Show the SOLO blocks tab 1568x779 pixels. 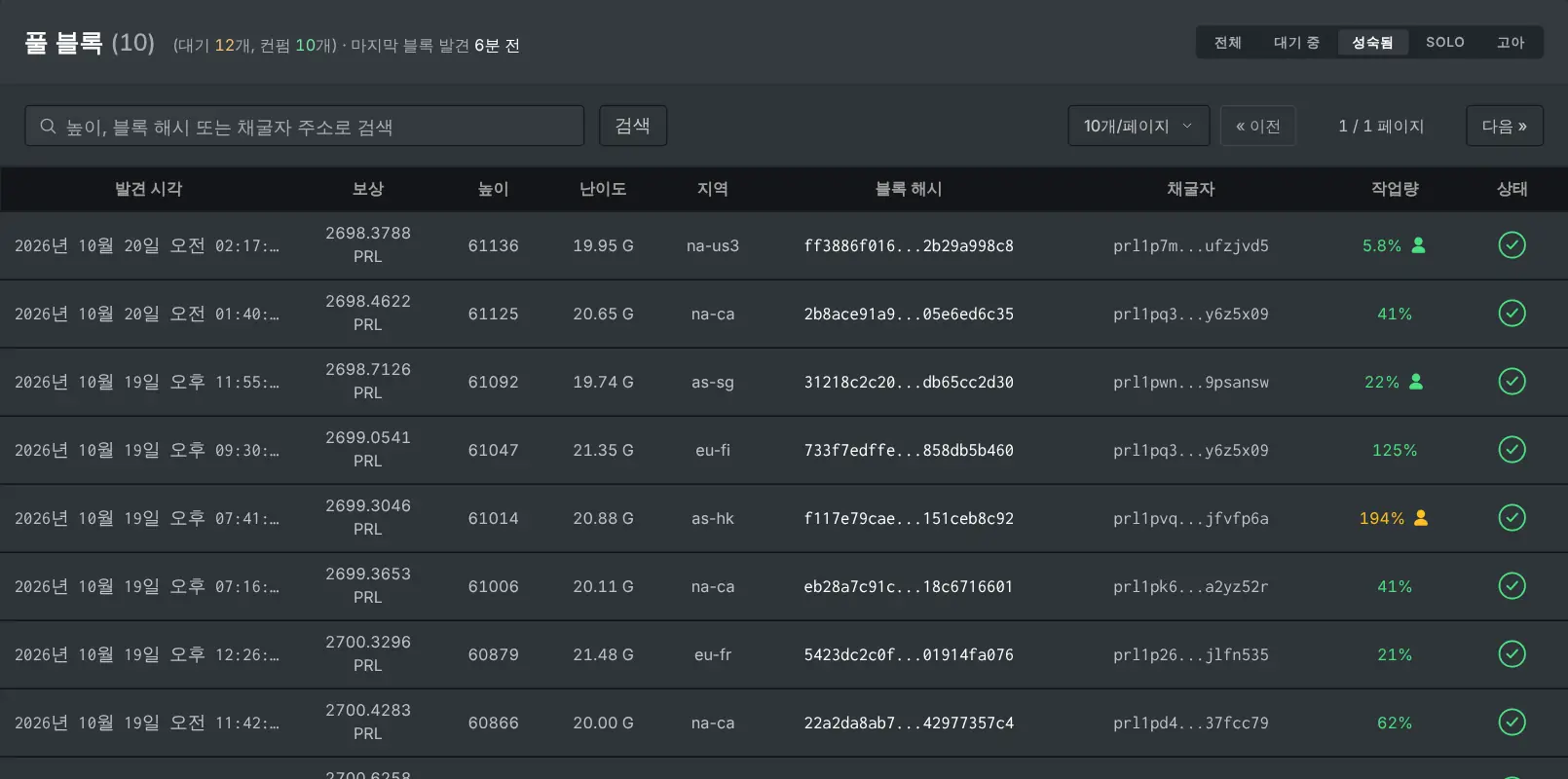point(1445,43)
